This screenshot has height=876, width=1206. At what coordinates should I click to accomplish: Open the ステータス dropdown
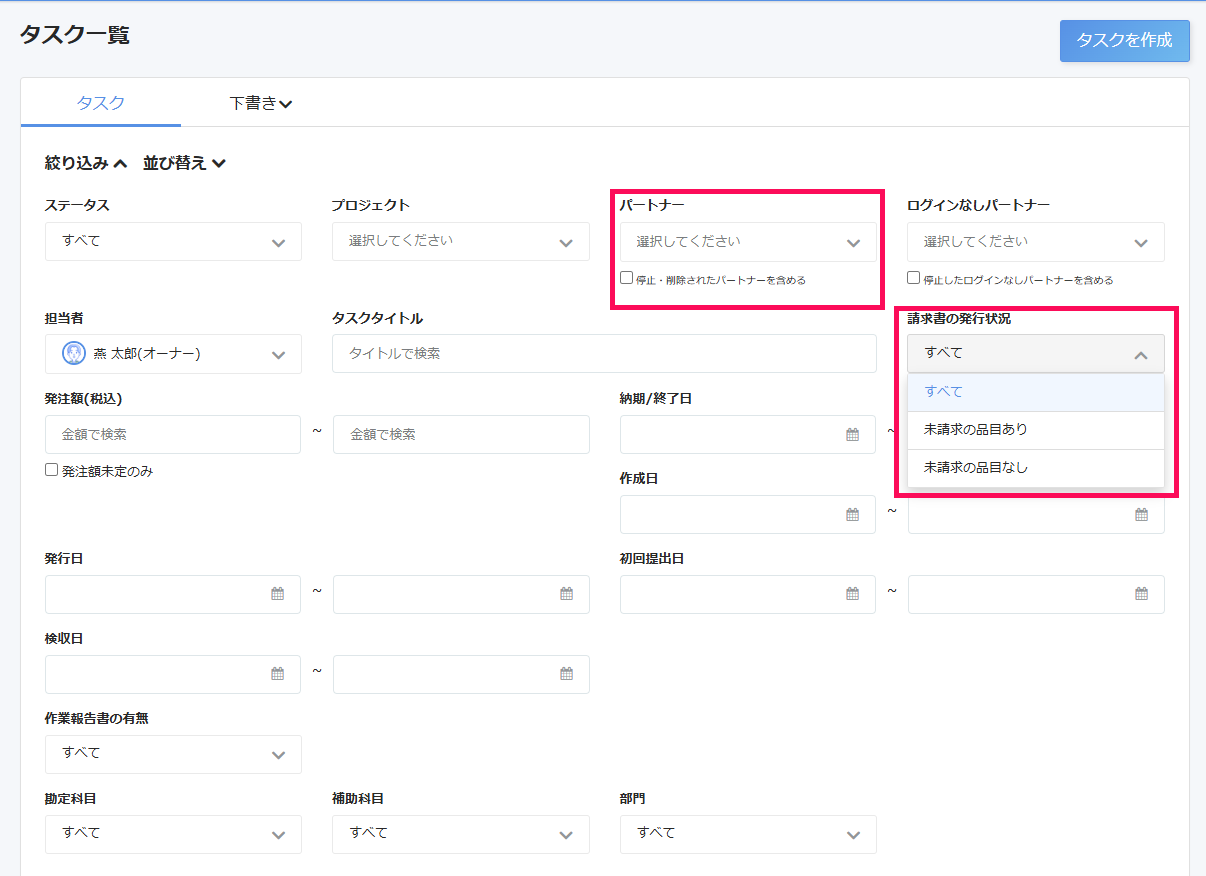(173, 241)
